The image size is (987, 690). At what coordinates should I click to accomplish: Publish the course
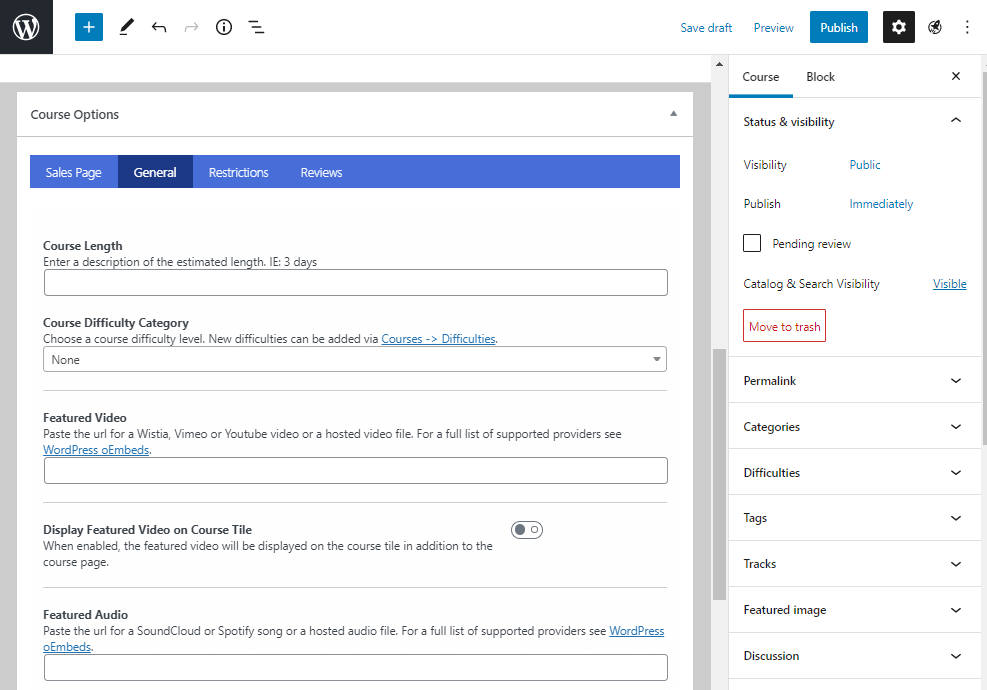838,27
